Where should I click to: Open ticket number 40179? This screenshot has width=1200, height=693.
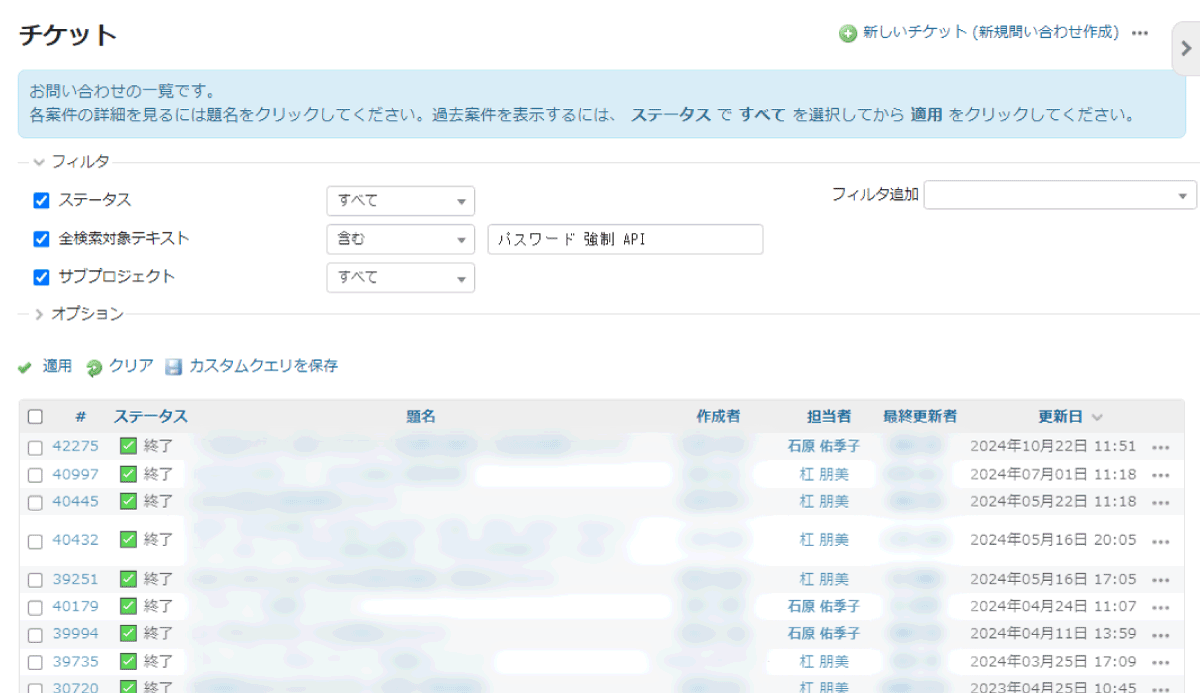click(75, 606)
